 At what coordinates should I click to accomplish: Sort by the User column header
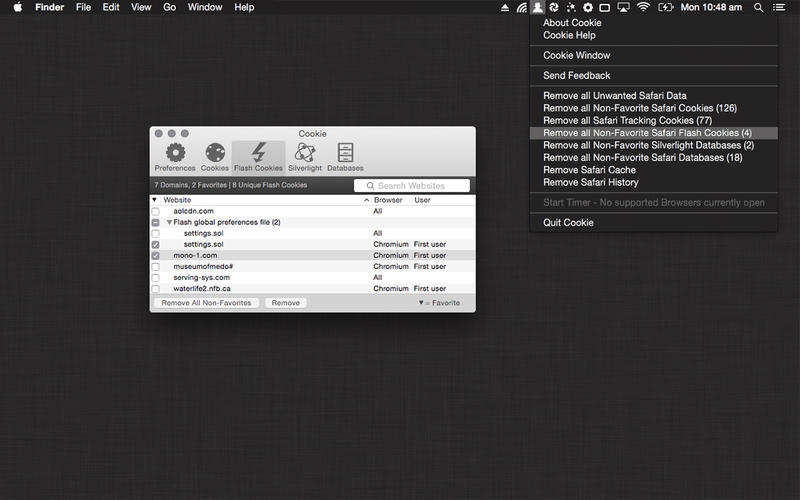422,200
